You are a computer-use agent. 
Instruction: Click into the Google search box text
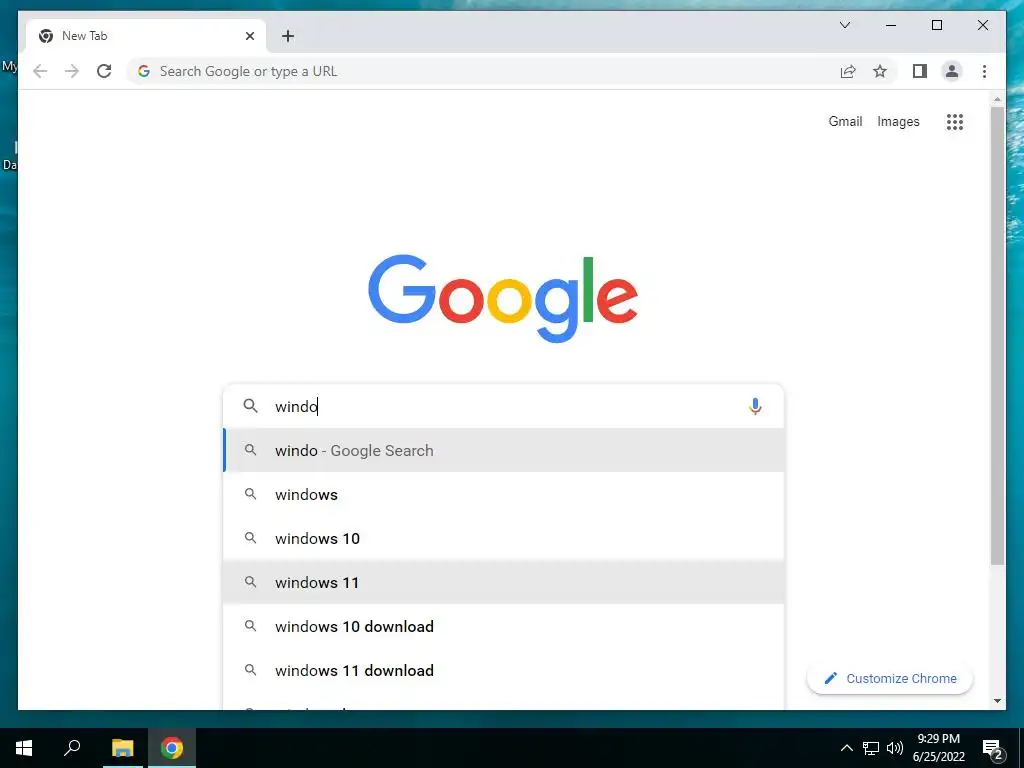[506, 406]
